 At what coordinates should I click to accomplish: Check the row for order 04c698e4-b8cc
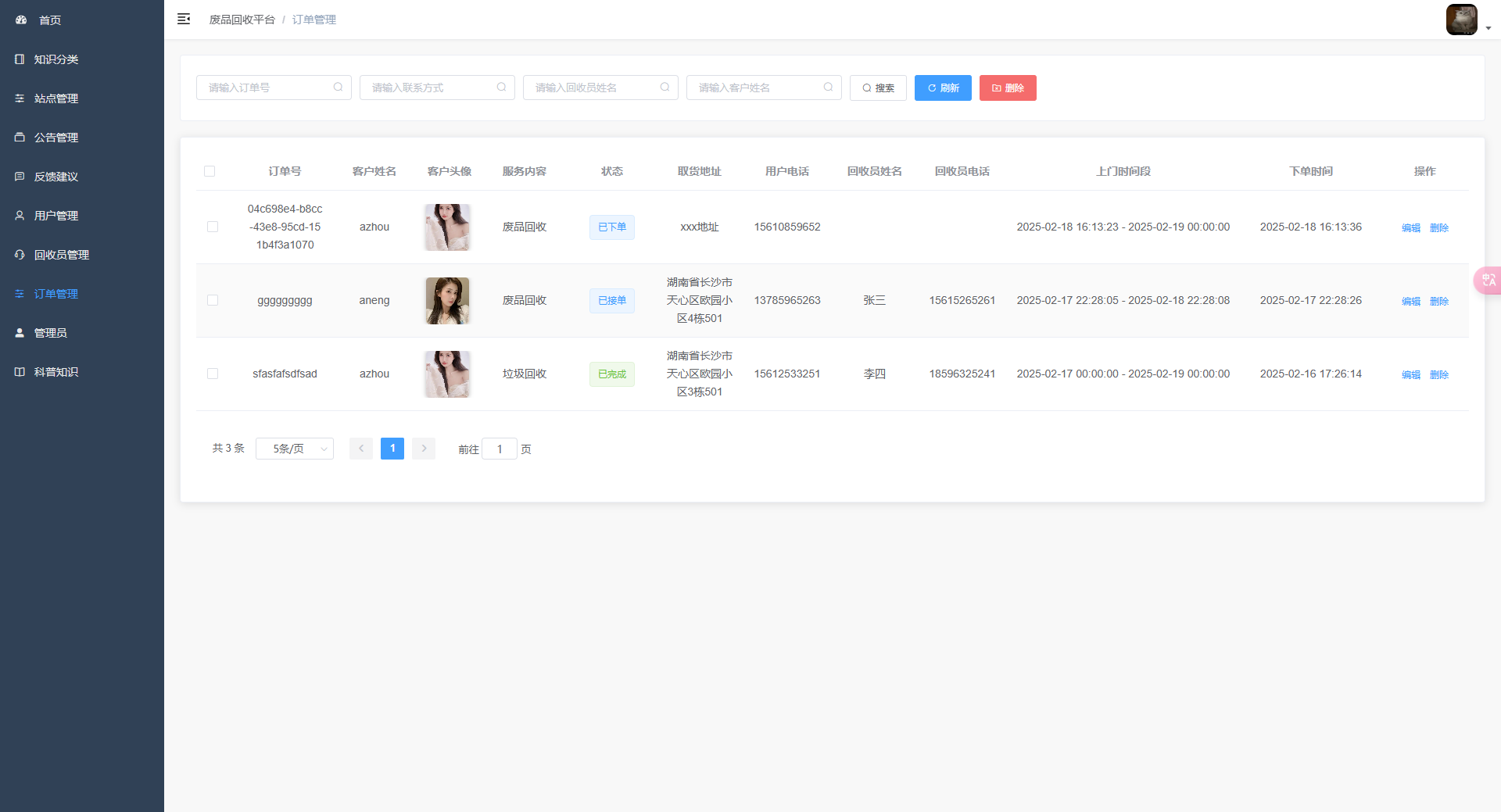click(213, 227)
